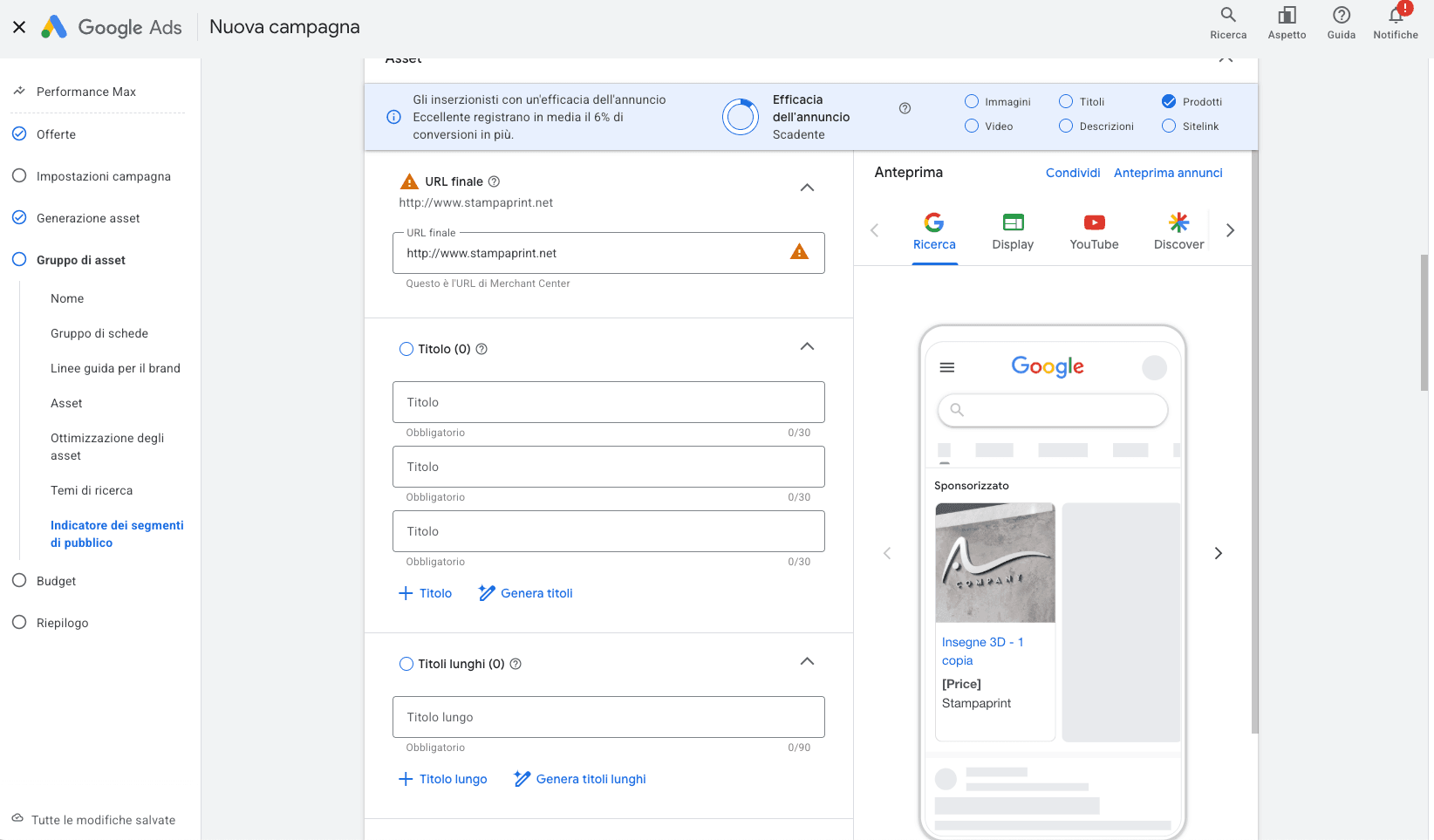Open the Guida help menu

click(1342, 24)
